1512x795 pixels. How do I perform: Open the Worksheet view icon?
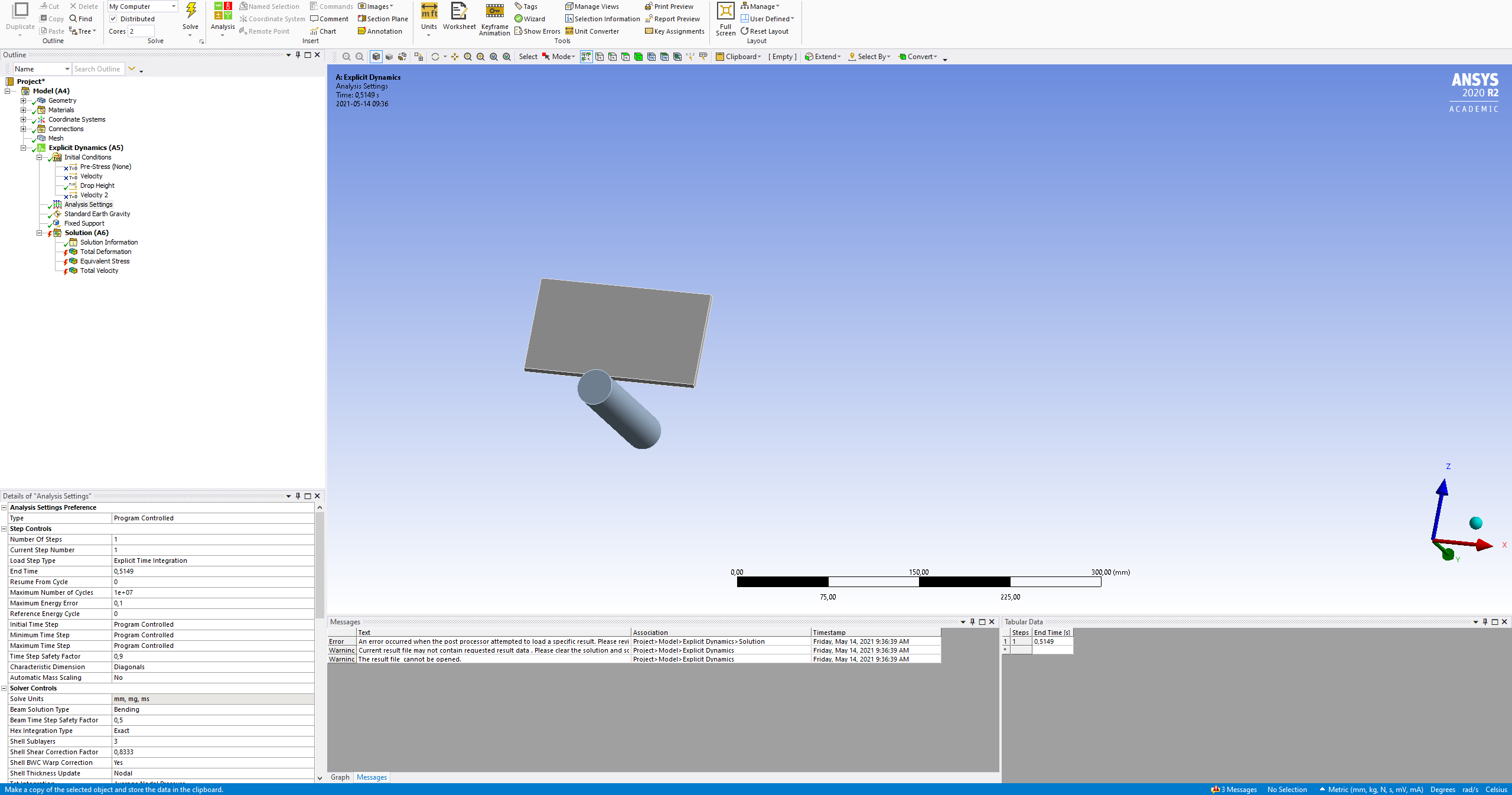459,12
